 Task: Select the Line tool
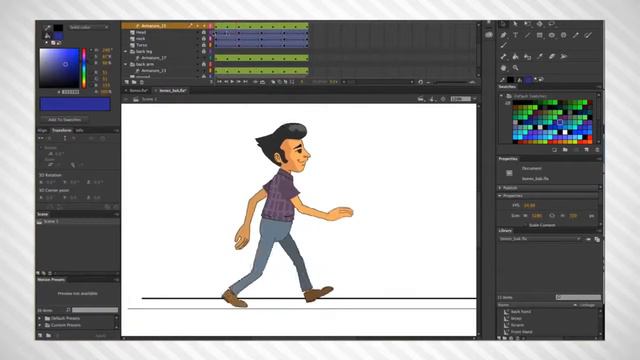pos(527,36)
